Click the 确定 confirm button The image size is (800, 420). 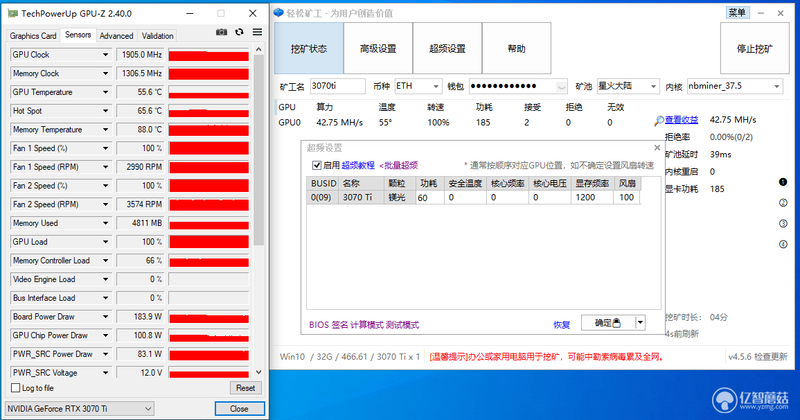click(608, 323)
